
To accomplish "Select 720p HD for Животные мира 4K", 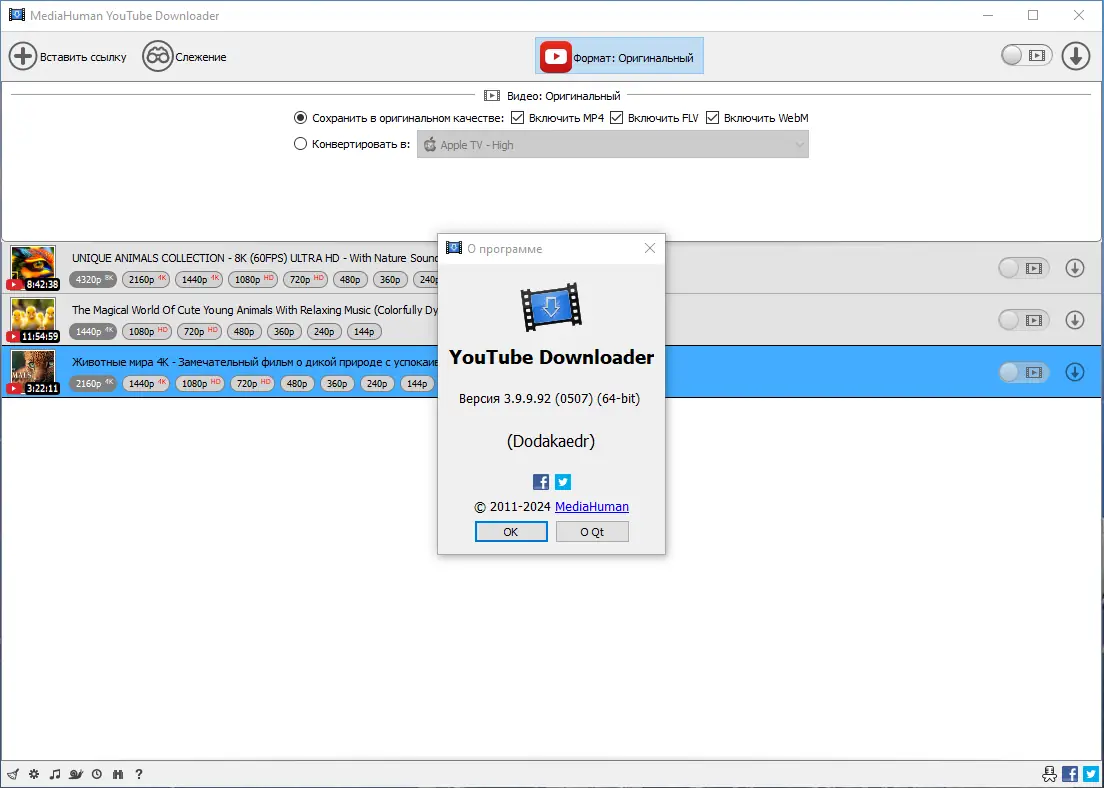I will click(252, 384).
